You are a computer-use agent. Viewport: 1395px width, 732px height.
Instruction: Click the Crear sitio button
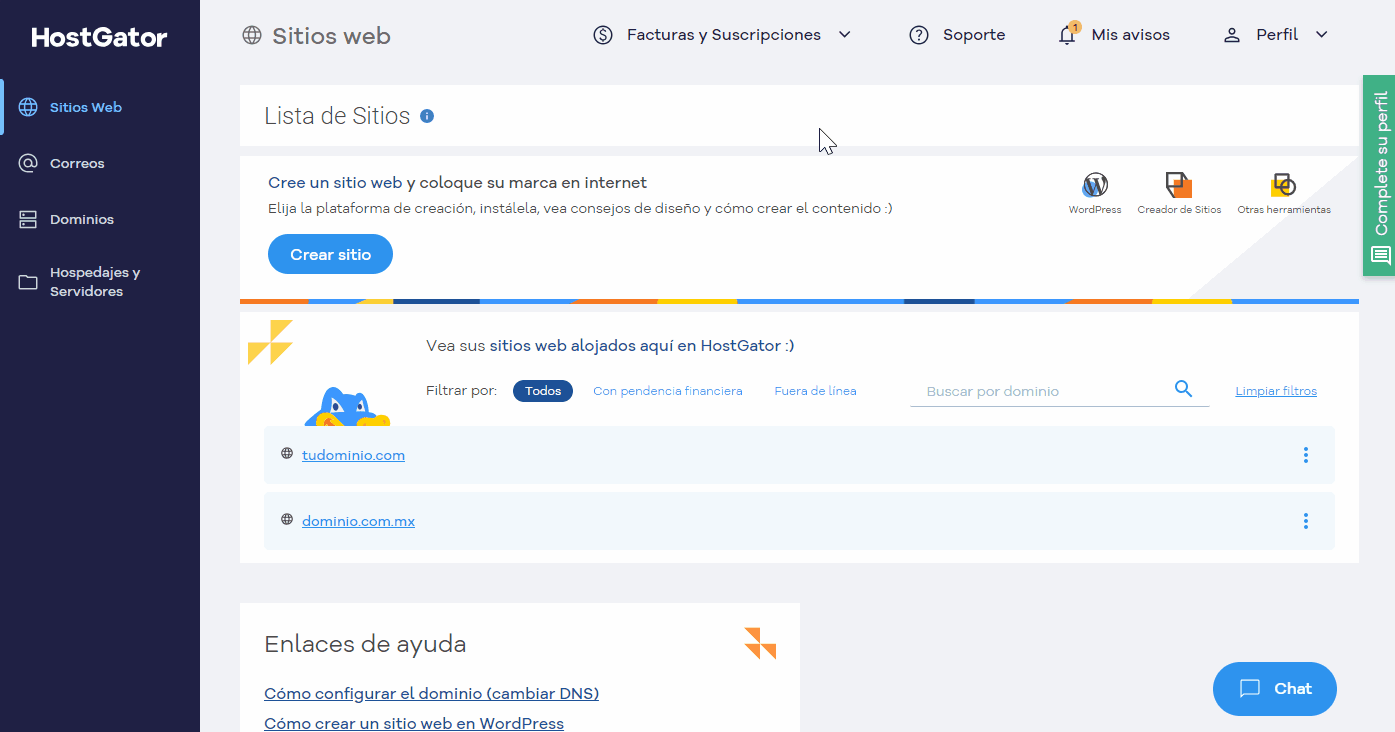pyautogui.click(x=330, y=254)
